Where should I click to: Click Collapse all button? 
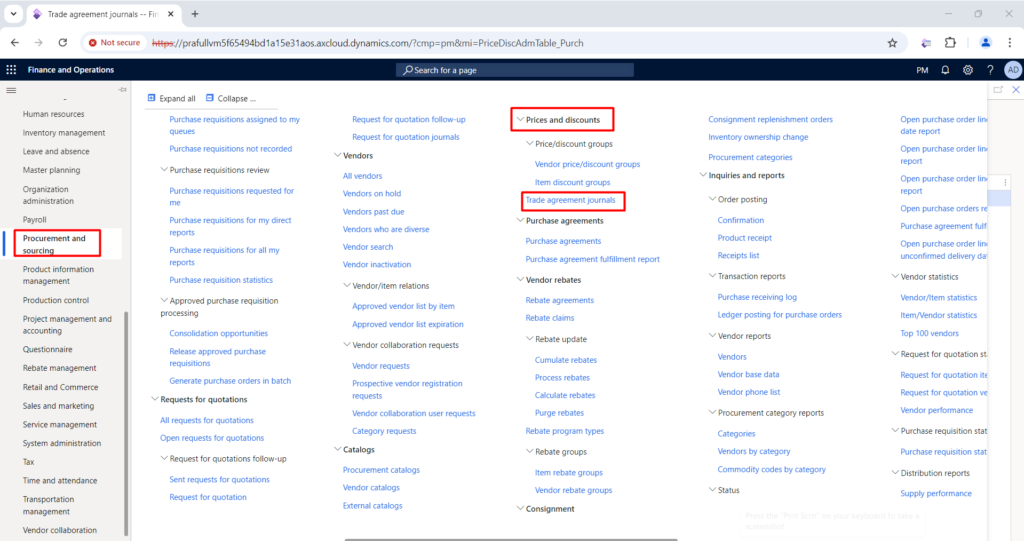pos(231,98)
